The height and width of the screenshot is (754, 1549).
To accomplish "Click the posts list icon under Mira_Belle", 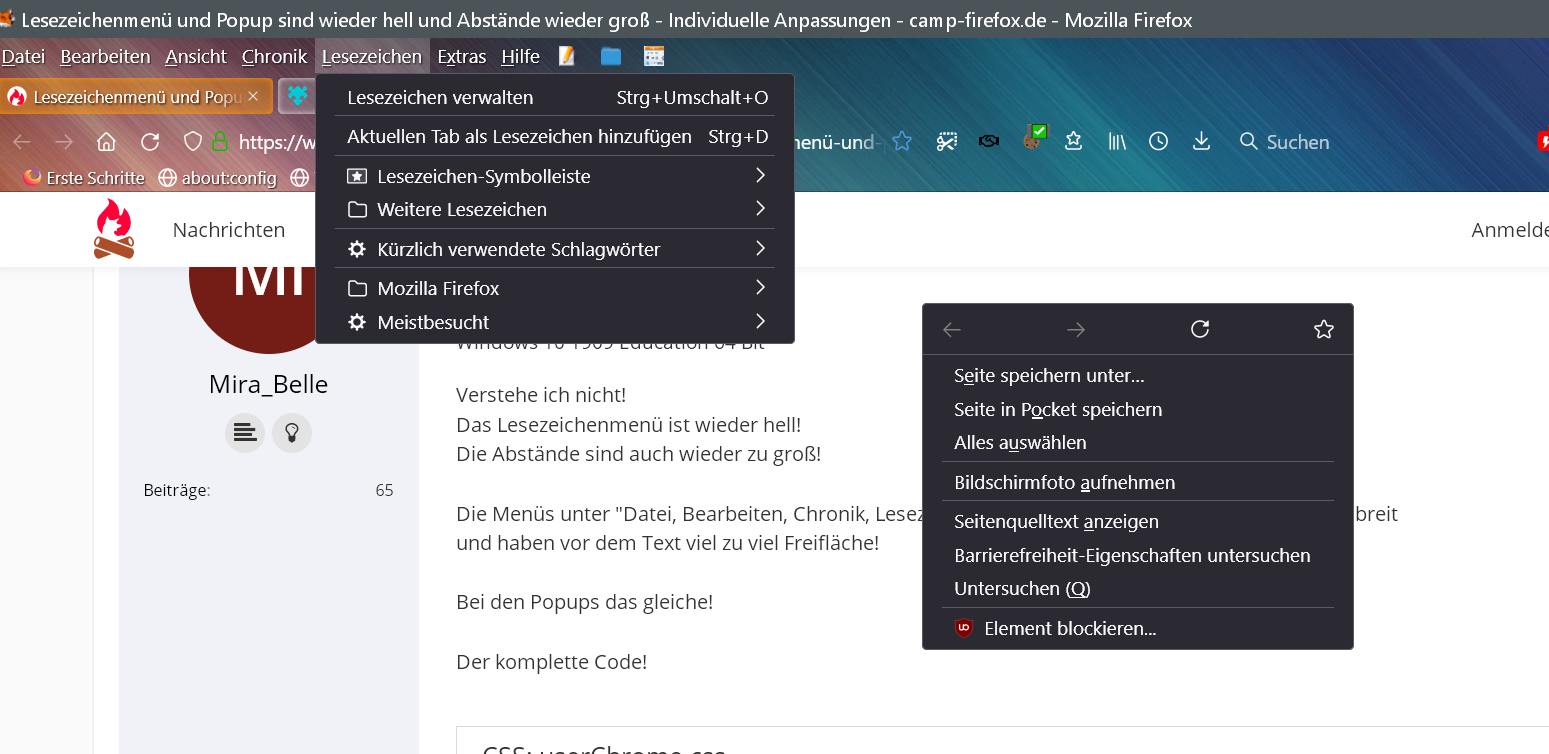I will coord(245,433).
